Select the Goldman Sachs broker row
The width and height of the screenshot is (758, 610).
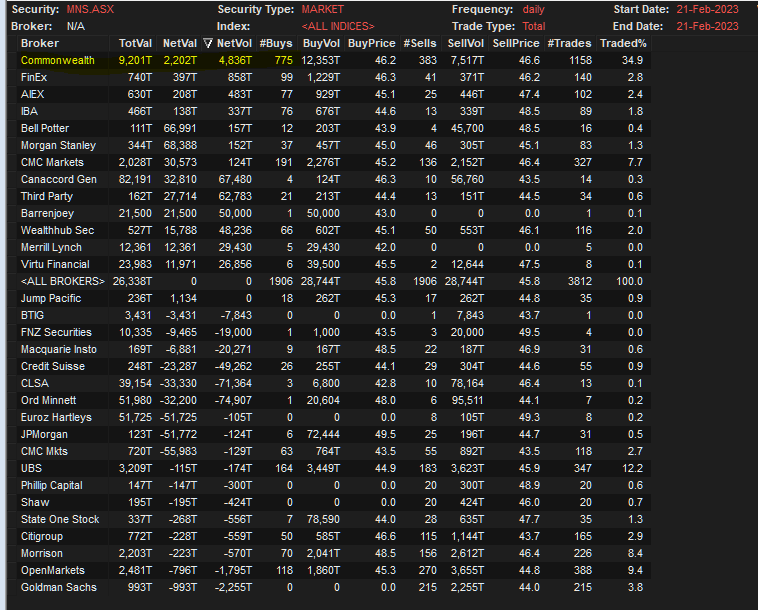click(x=334, y=587)
